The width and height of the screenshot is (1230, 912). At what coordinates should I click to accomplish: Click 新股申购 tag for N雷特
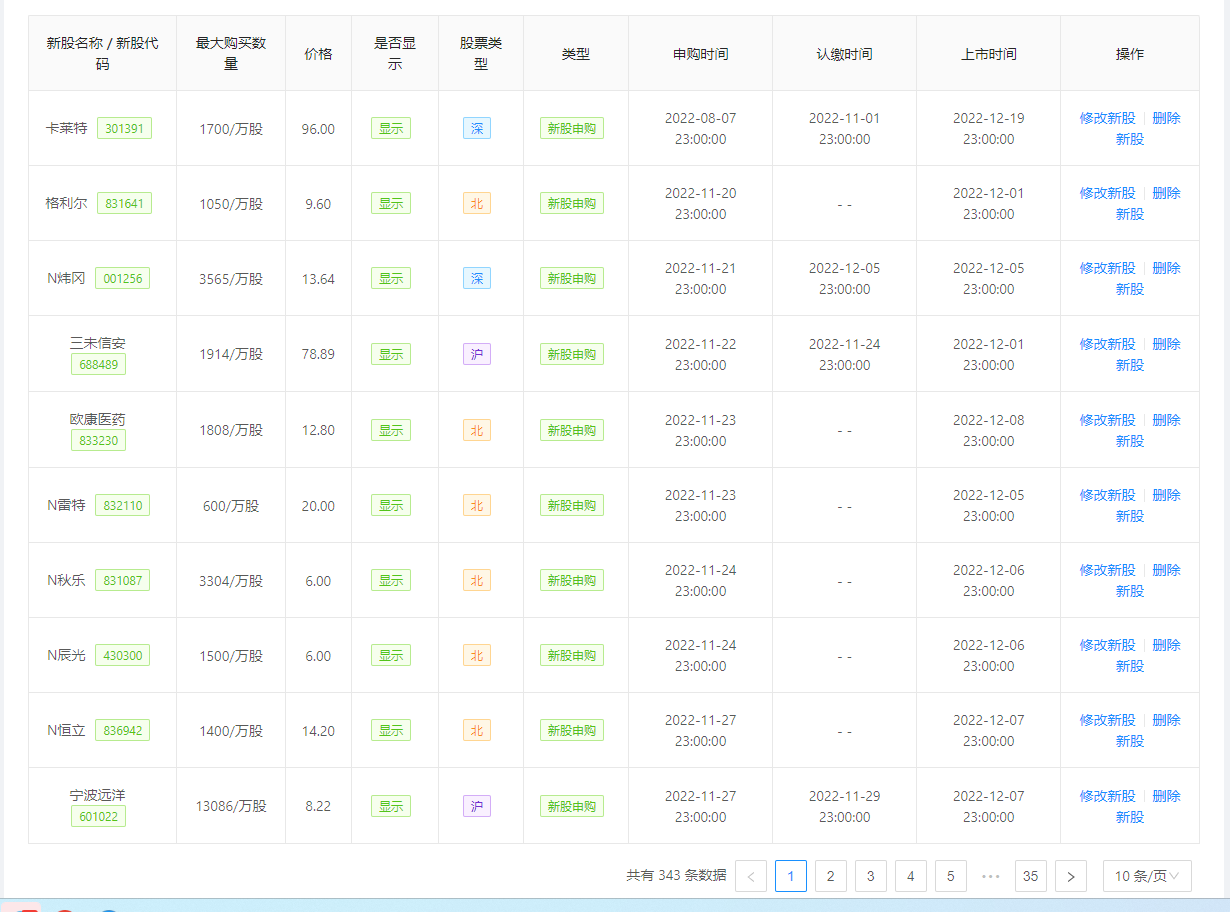pyautogui.click(x=571, y=506)
